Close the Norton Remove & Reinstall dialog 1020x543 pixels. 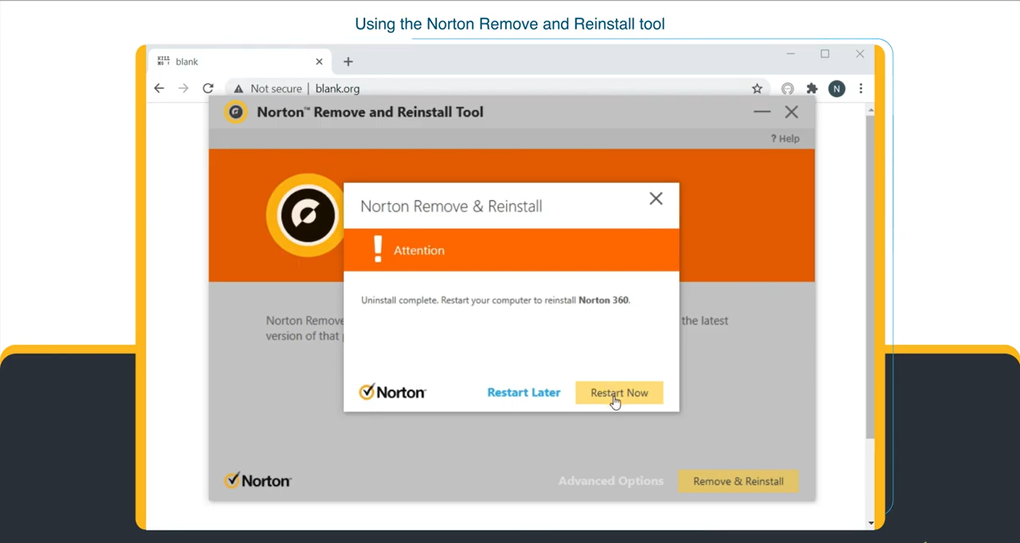pos(656,199)
